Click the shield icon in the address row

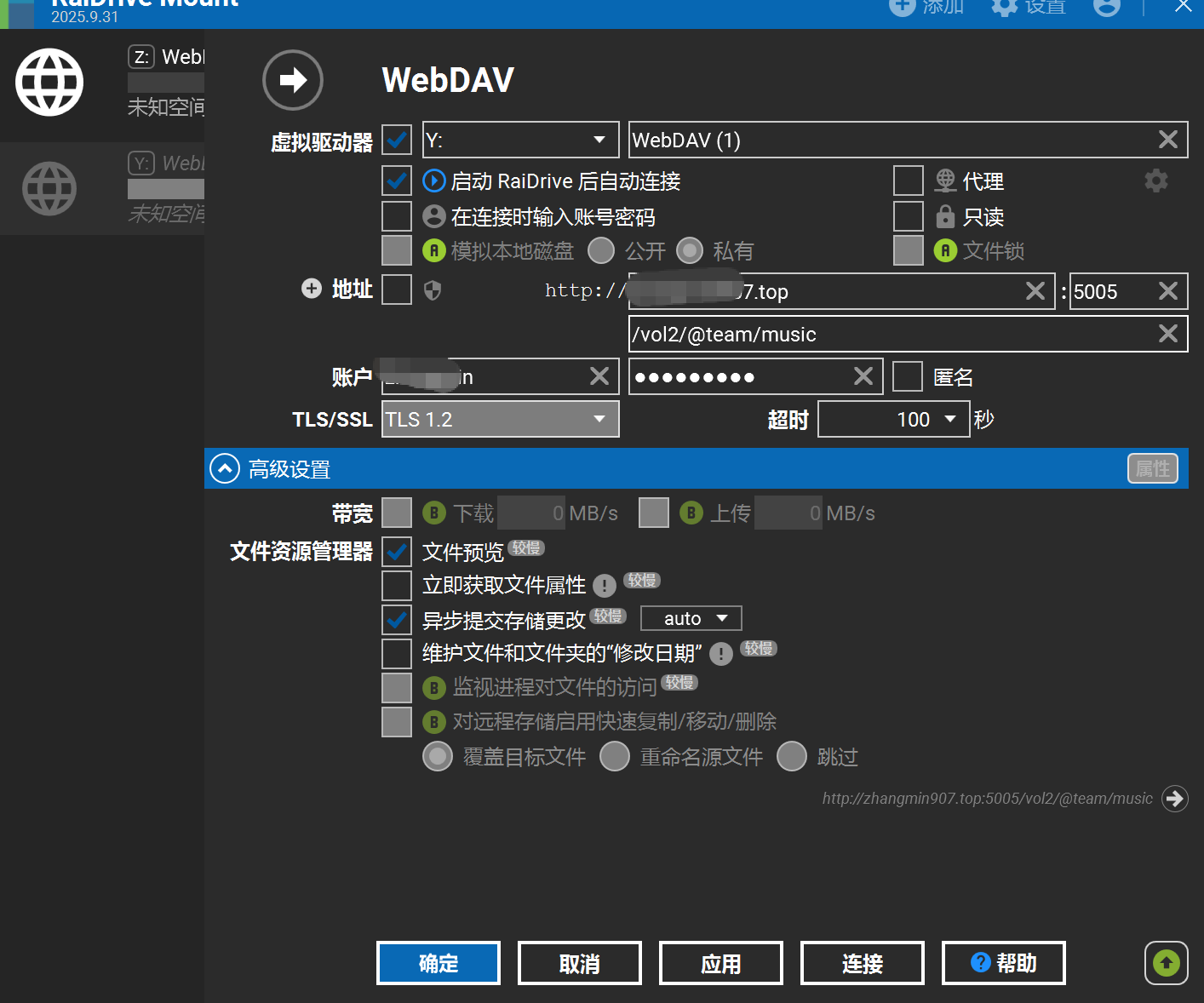tap(433, 290)
